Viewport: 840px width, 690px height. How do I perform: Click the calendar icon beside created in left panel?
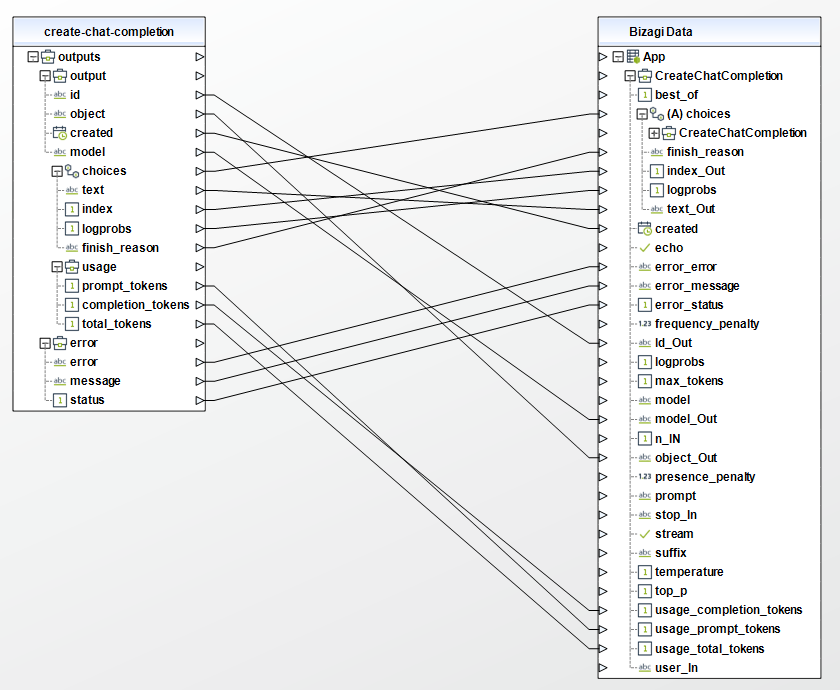tap(59, 133)
